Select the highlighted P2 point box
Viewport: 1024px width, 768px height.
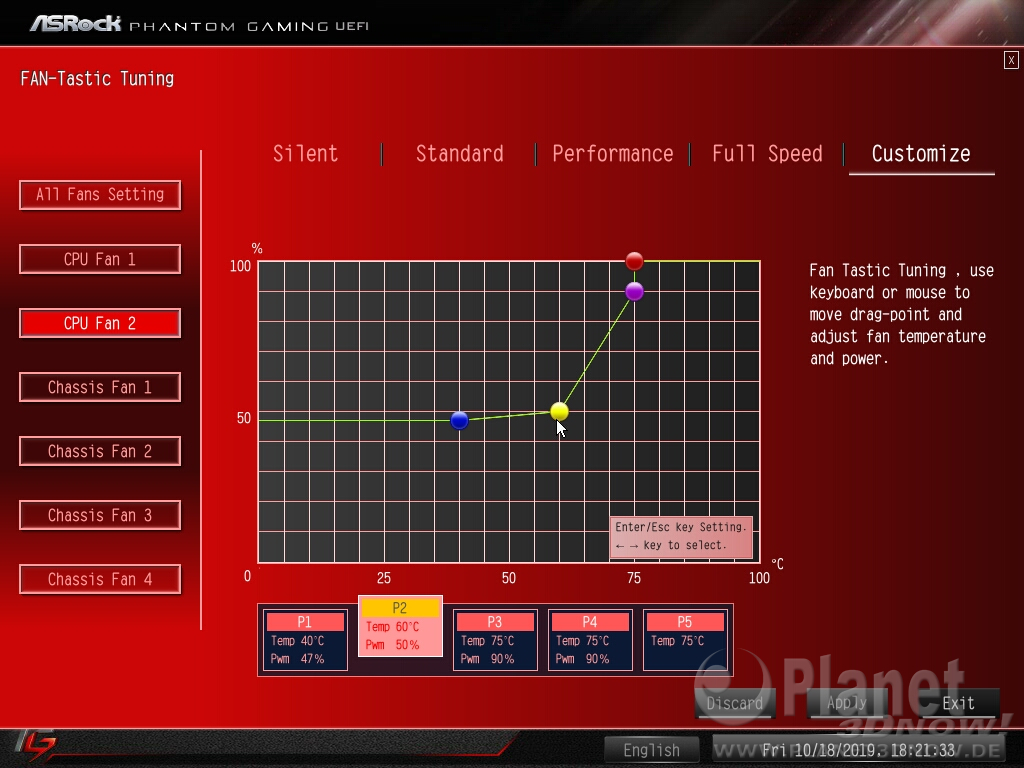(400, 626)
